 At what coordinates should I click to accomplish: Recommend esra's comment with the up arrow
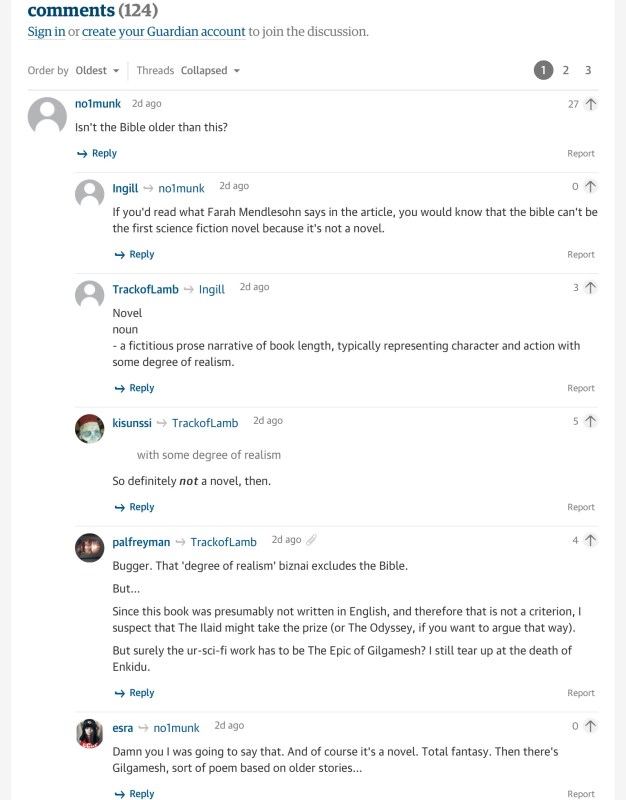[x=590, y=727]
